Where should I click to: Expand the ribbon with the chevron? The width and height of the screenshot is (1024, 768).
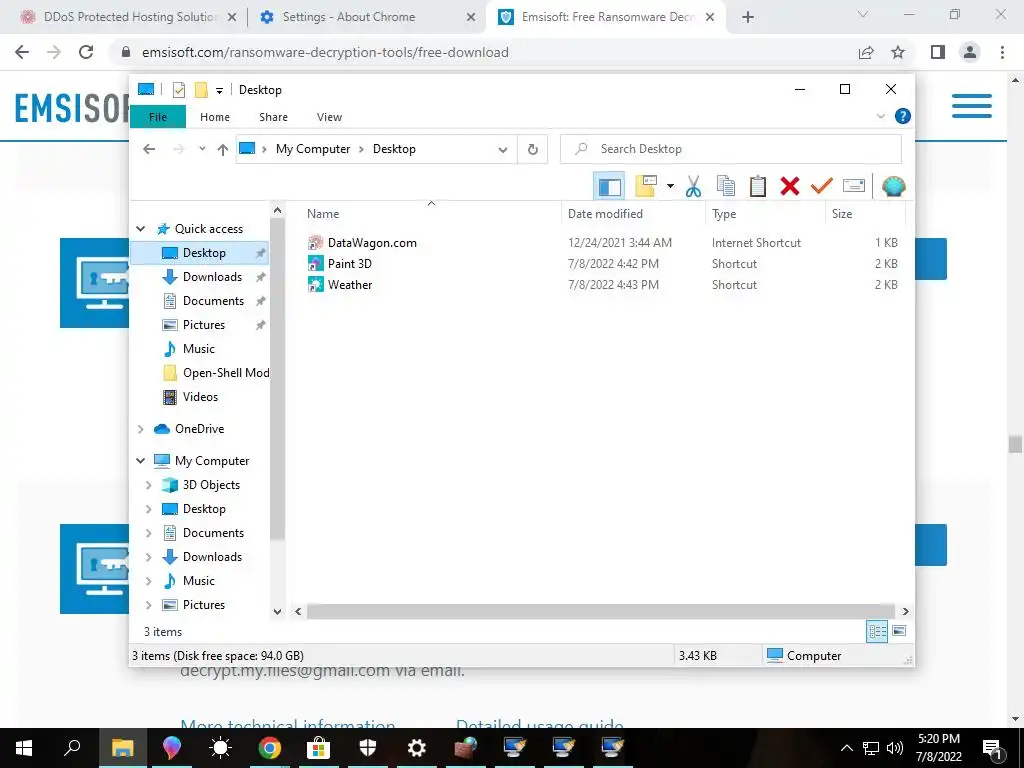coord(880,116)
